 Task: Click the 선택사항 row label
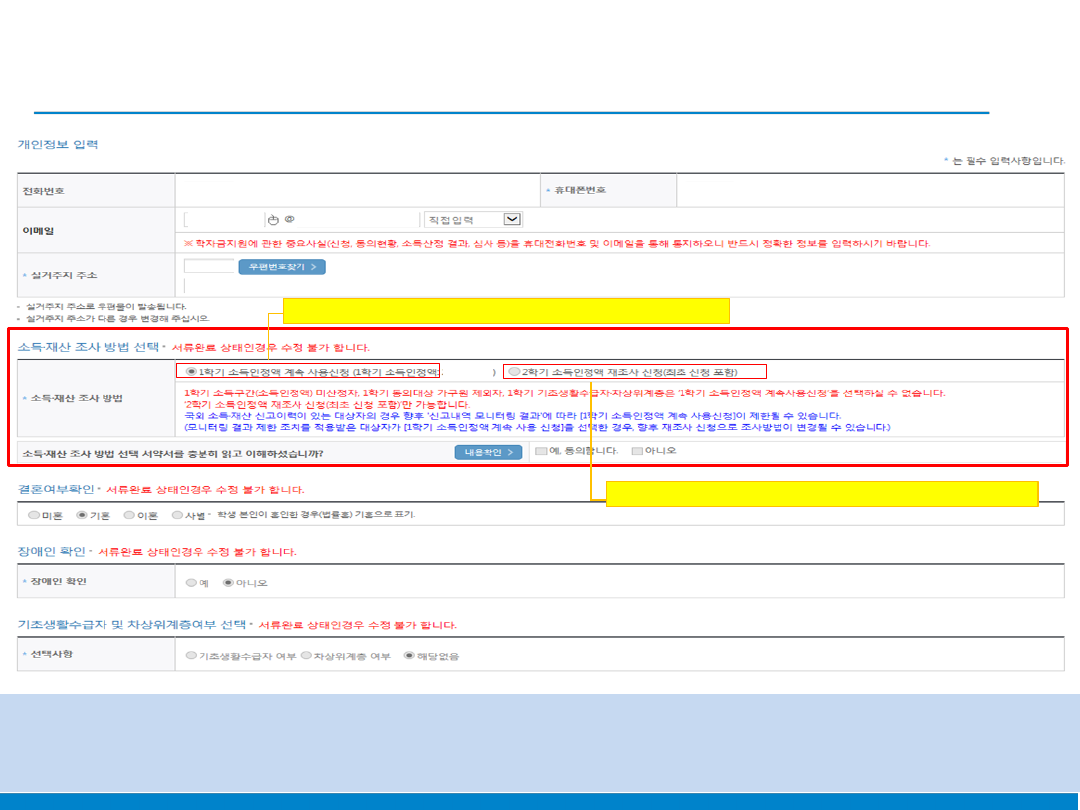tap(51, 654)
